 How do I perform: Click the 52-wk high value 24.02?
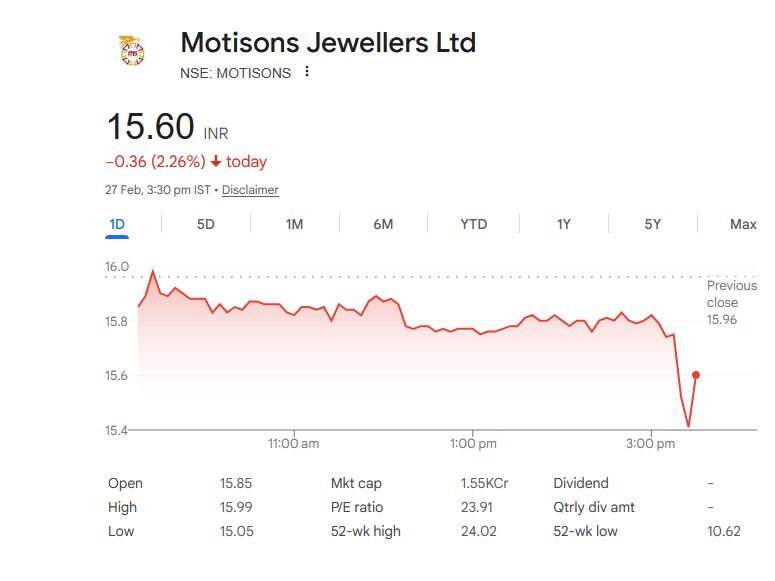[x=476, y=531]
